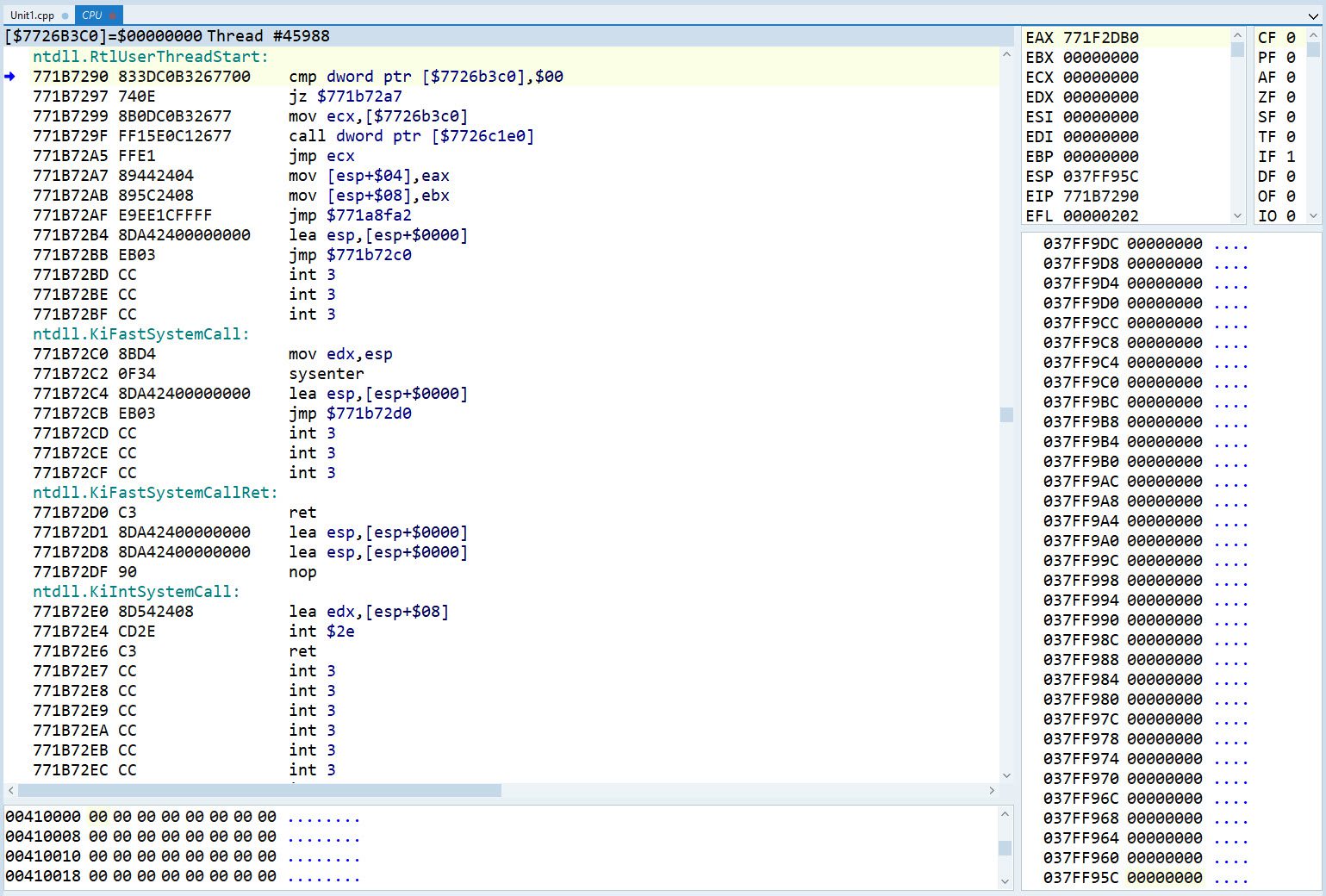
Task: Select memory dump row 00410010
Action: click(x=183, y=857)
